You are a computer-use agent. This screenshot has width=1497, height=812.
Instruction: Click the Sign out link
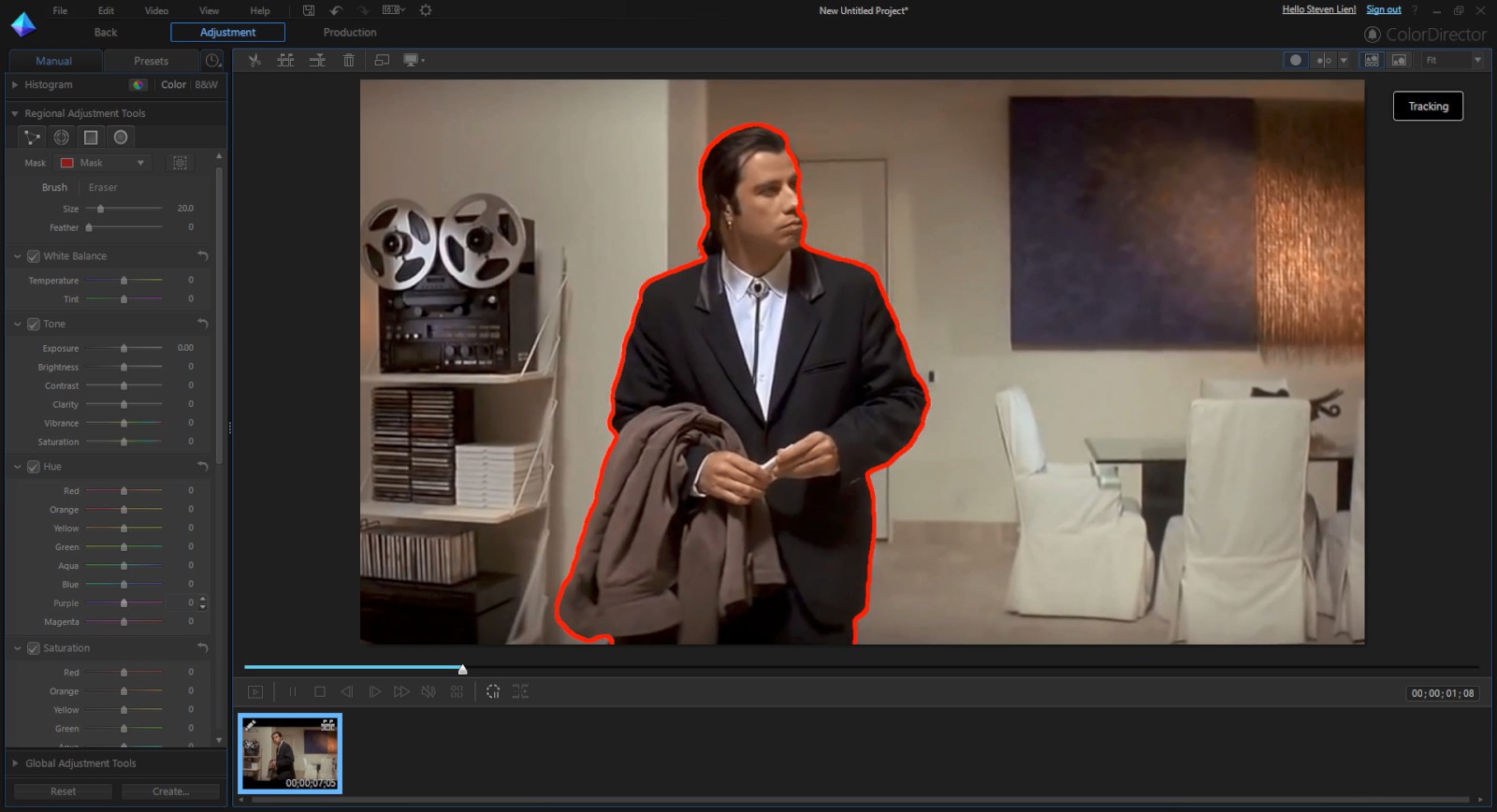(x=1383, y=9)
